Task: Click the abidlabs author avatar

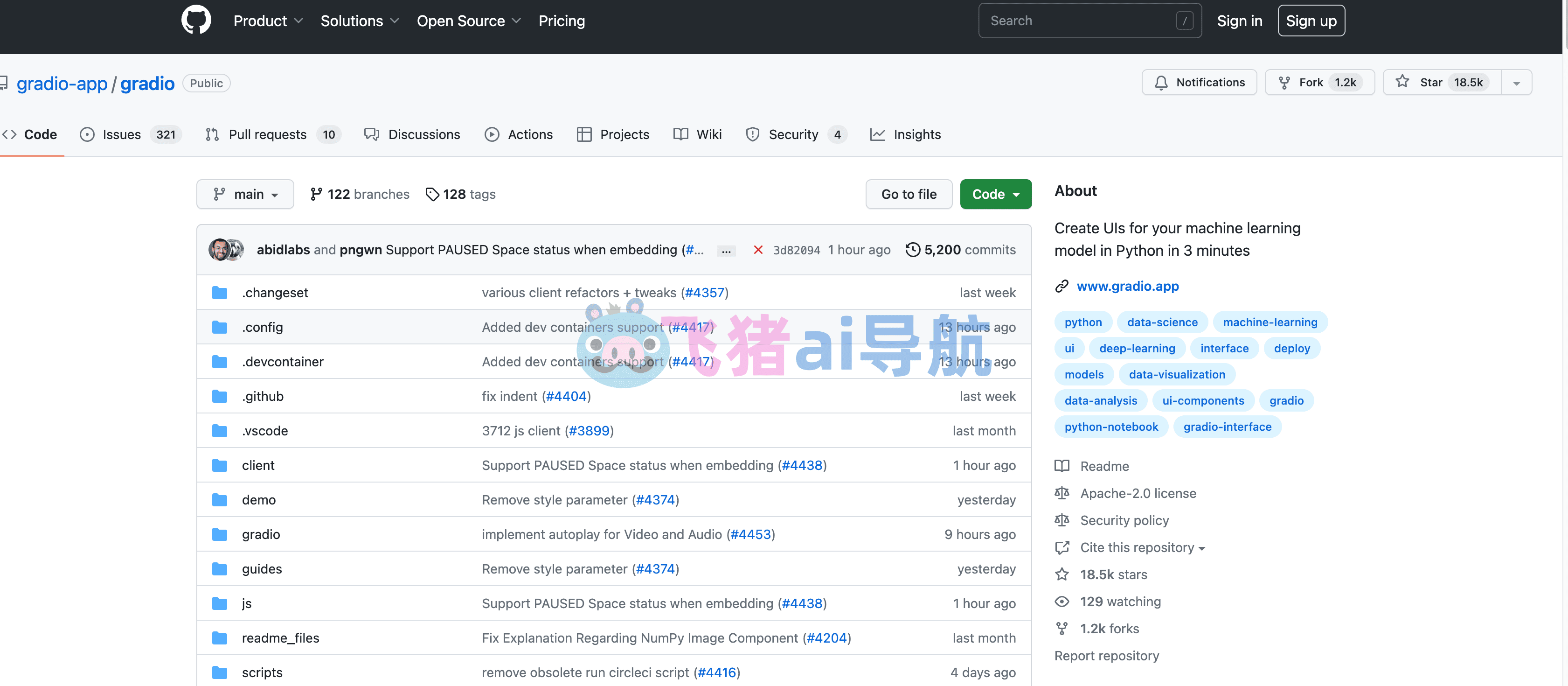Action: [219, 250]
